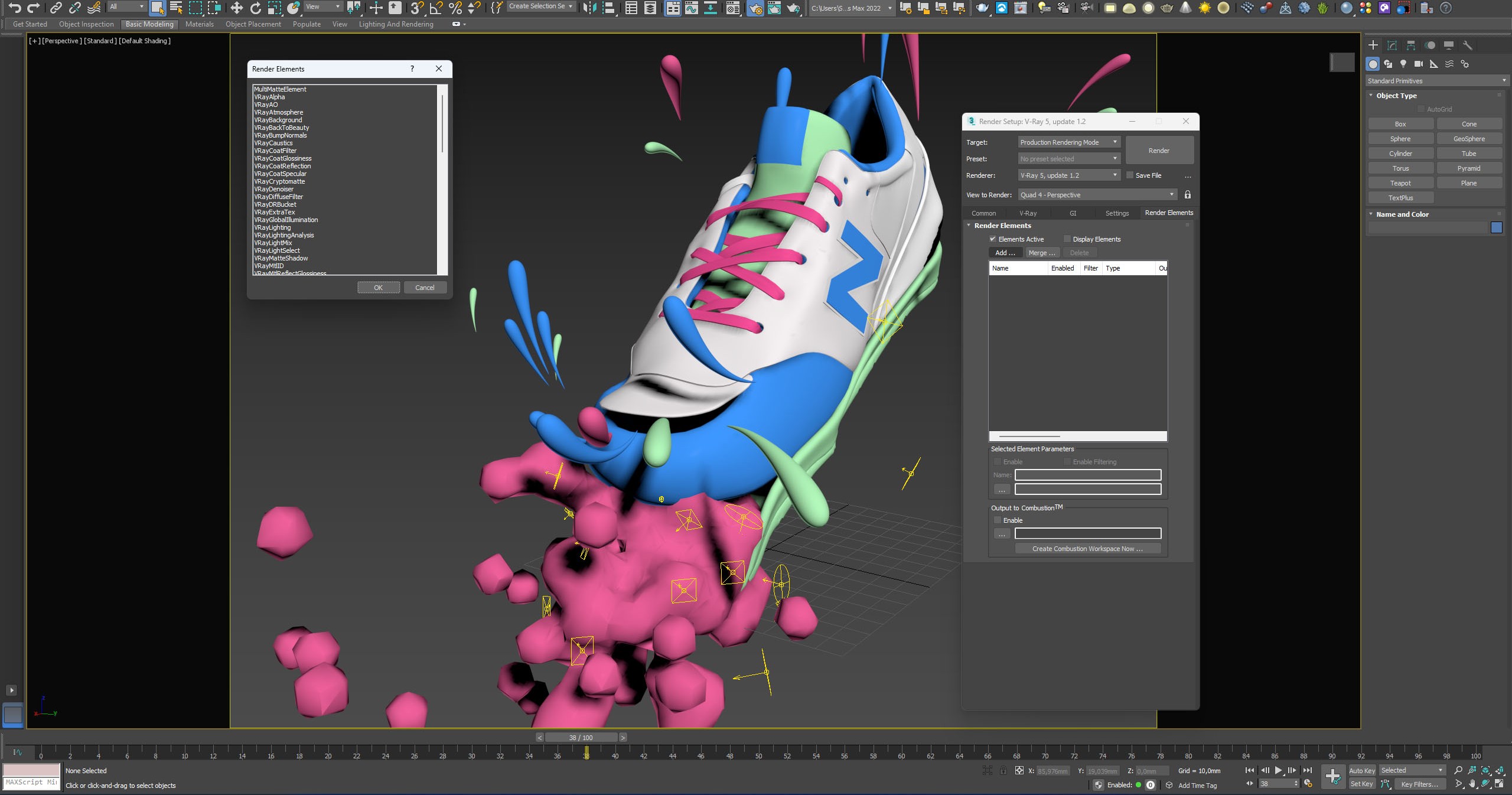Select VRayLightMix in element list
This screenshot has width=1512, height=795.
click(x=273, y=243)
